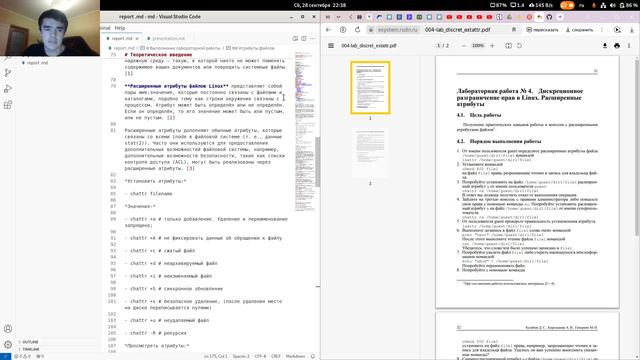
Task: Open errors and warnings count in status bar
Action: point(23,356)
